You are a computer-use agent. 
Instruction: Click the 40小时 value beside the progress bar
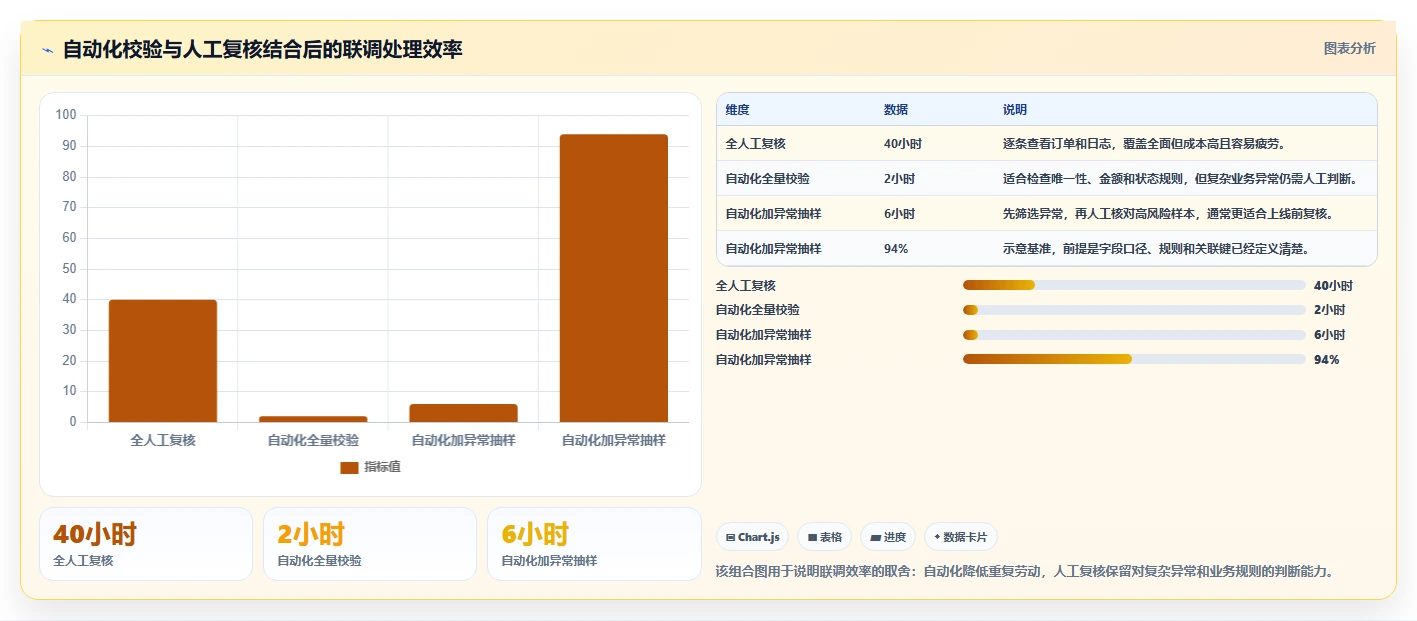click(1333, 285)
